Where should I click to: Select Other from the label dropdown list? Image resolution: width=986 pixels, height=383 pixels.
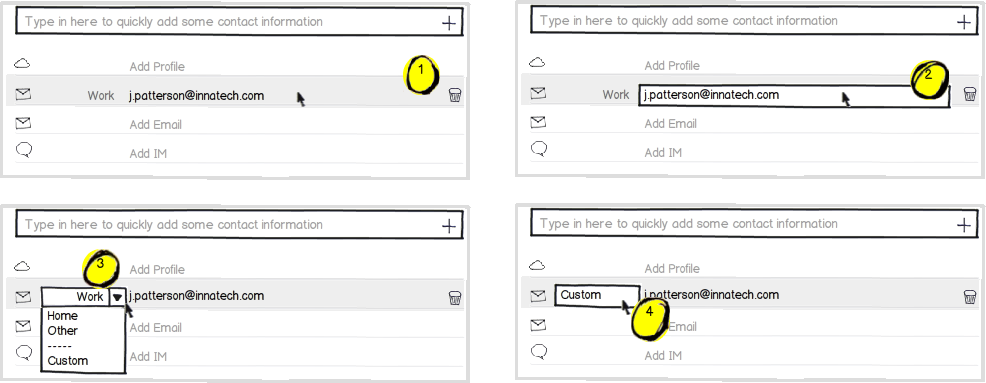(x=62, y=331)
